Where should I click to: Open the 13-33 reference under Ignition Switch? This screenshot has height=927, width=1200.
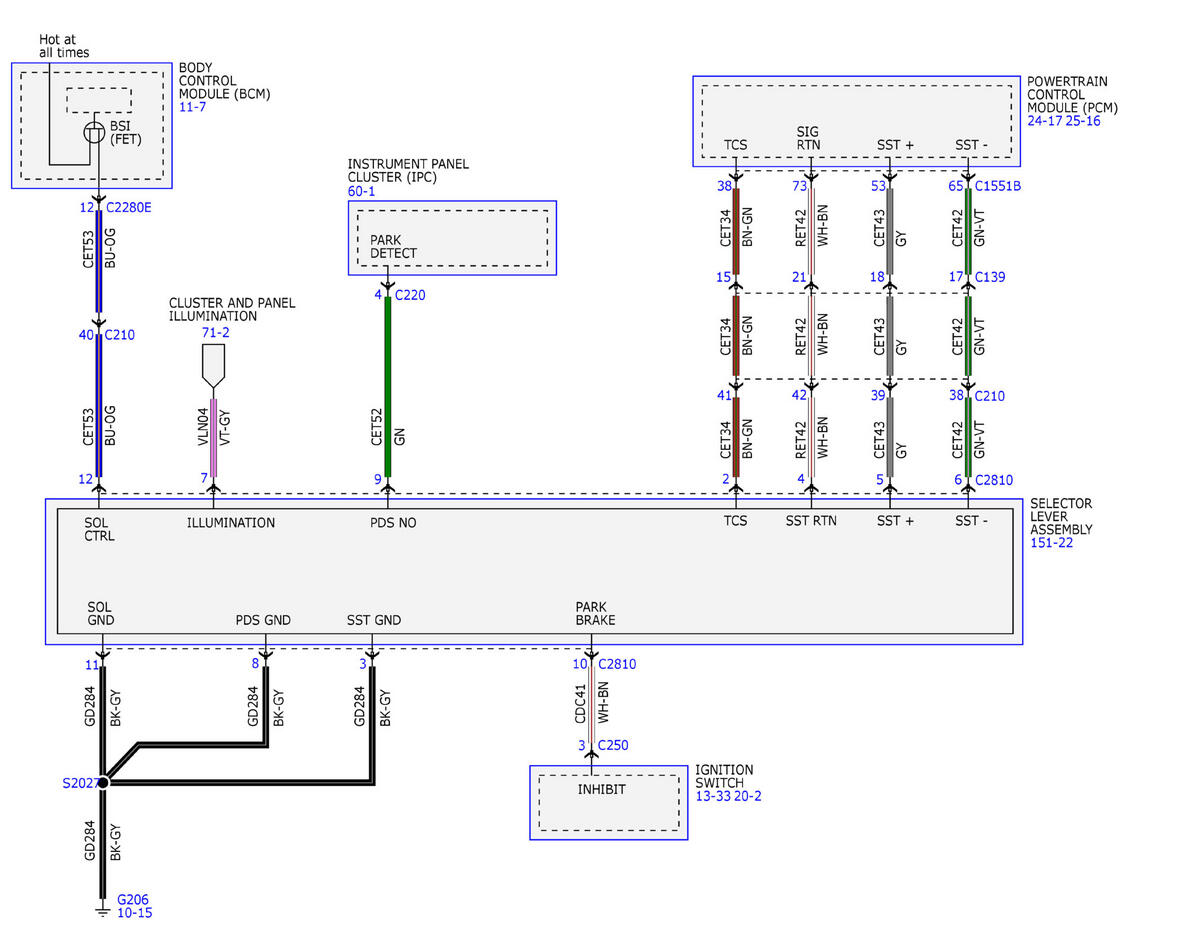point(714,796)
